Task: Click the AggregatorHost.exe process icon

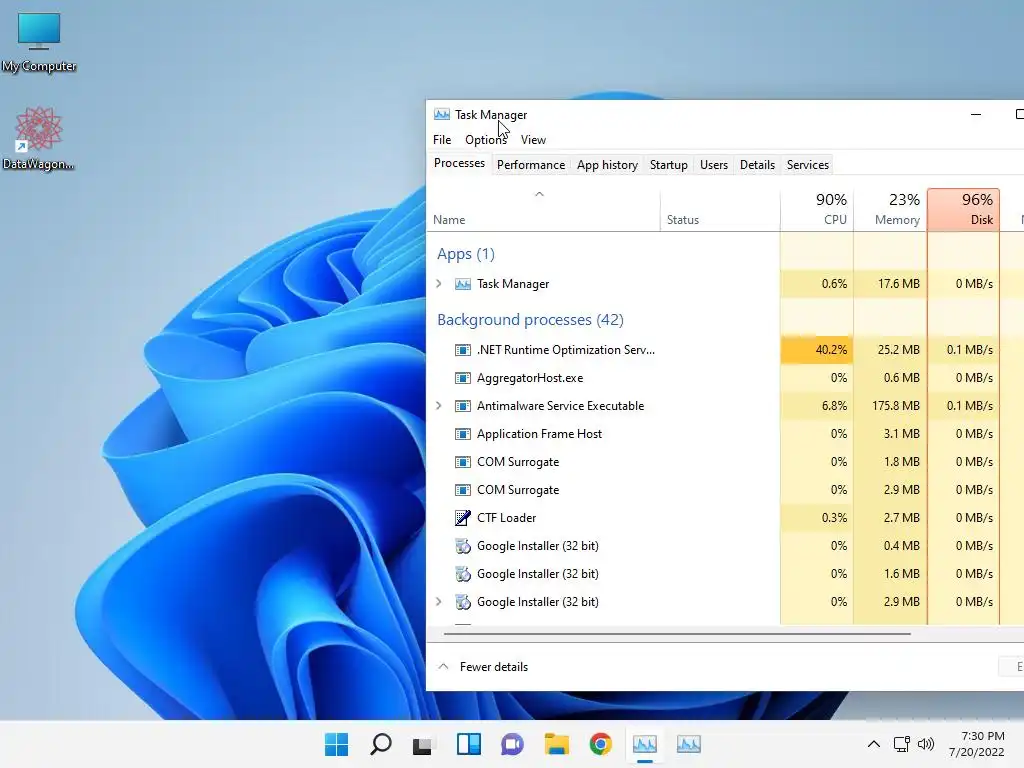Action: (462, 378)
